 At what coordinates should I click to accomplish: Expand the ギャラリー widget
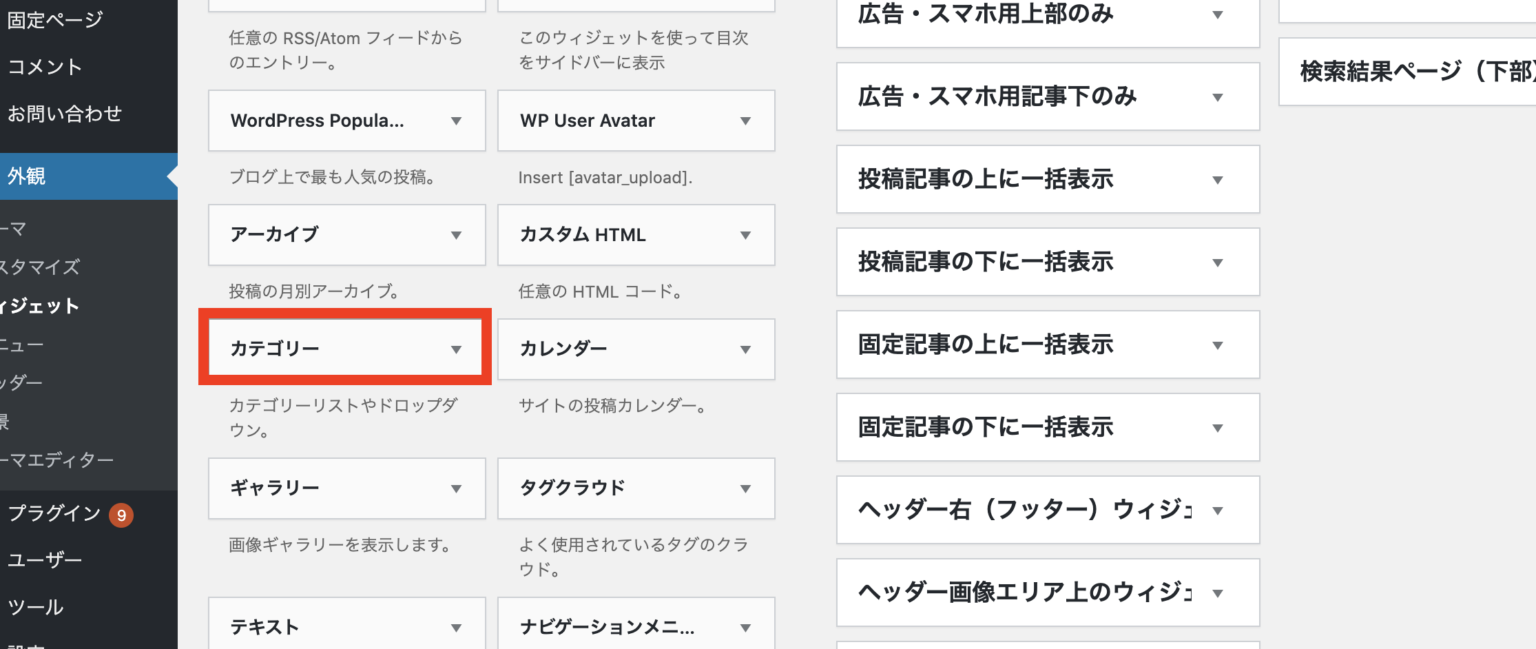pyautogui.click(x=345, y=488)
